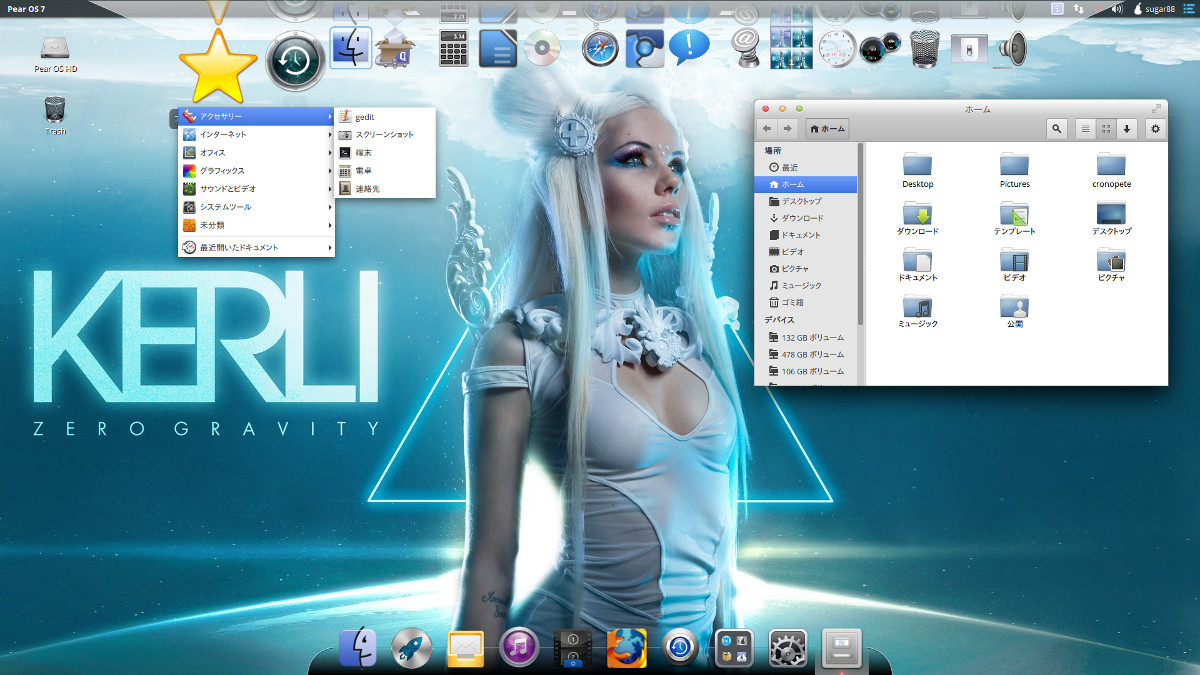Viewport: 1200px width, 675px height.
Task: Launch the purple music player dock icon
Action: [x=519, y=648]
